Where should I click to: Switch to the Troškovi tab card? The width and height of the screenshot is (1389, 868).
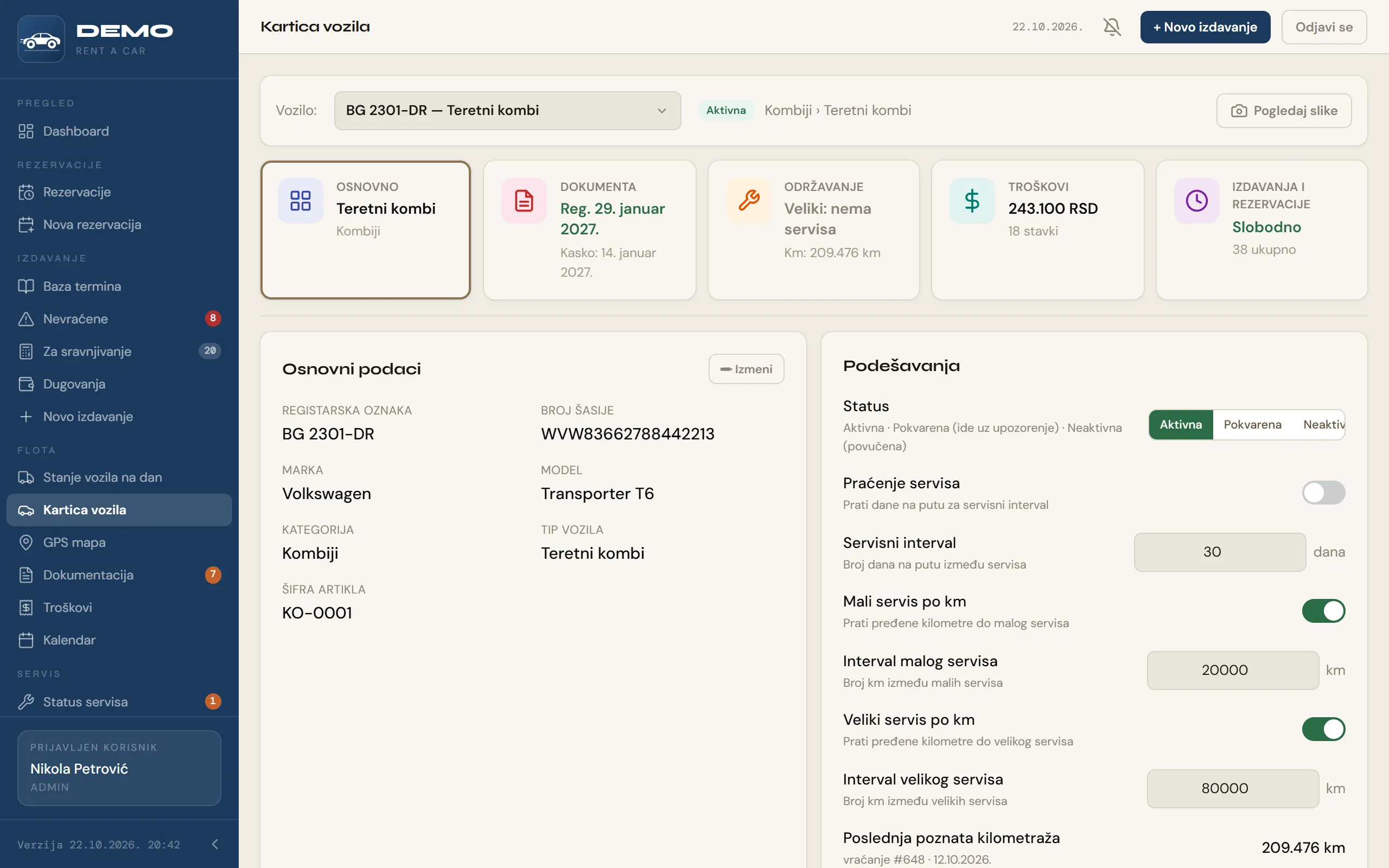click(x=1038, y=229)
